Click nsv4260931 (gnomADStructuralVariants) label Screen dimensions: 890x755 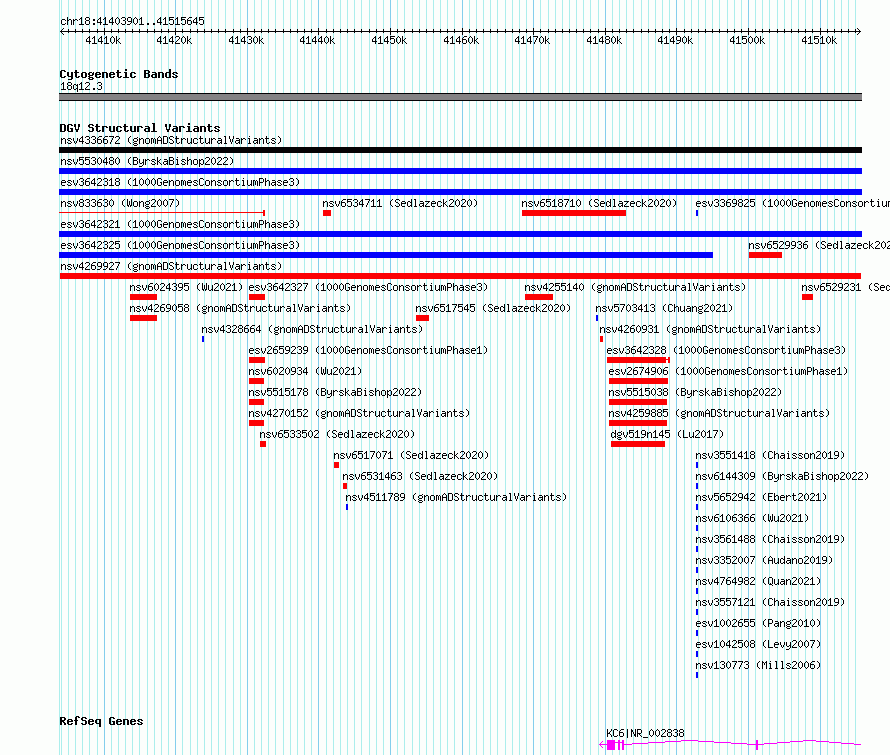(710, 329)
